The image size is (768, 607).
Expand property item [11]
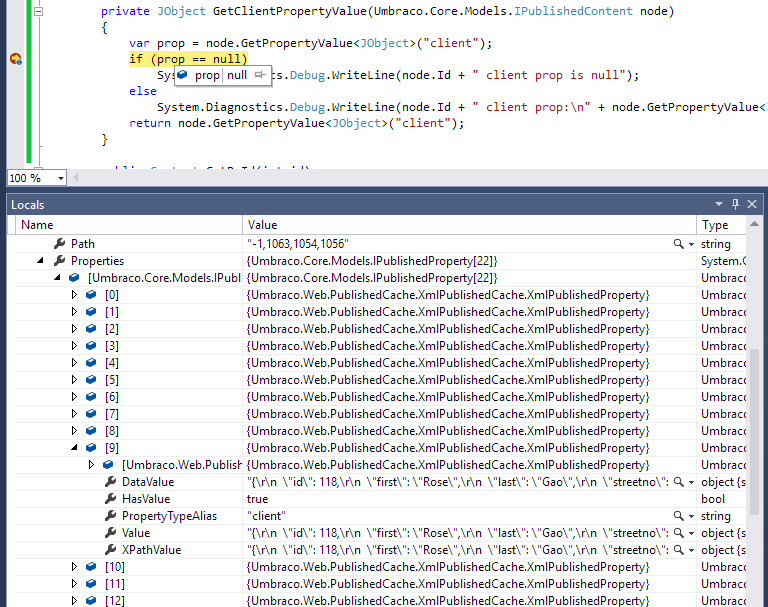click(74, 583)
